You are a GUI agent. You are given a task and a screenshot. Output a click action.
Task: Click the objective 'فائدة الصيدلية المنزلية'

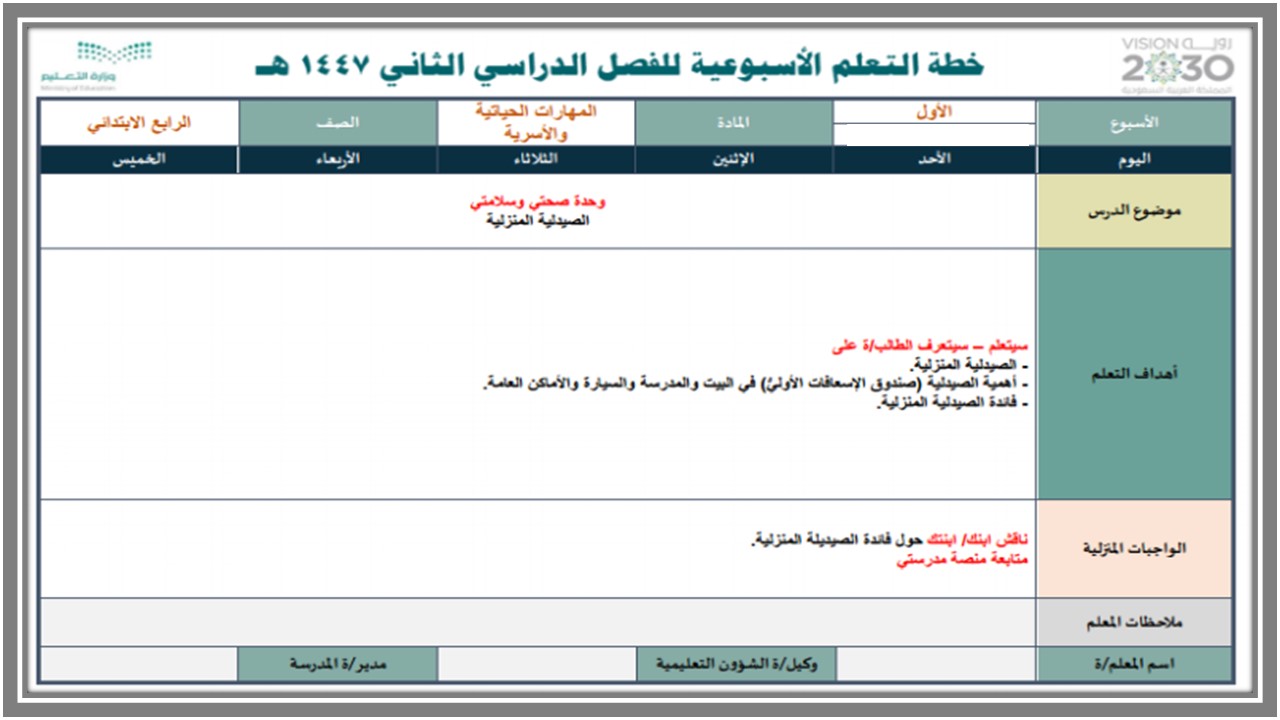click(954, 403)
